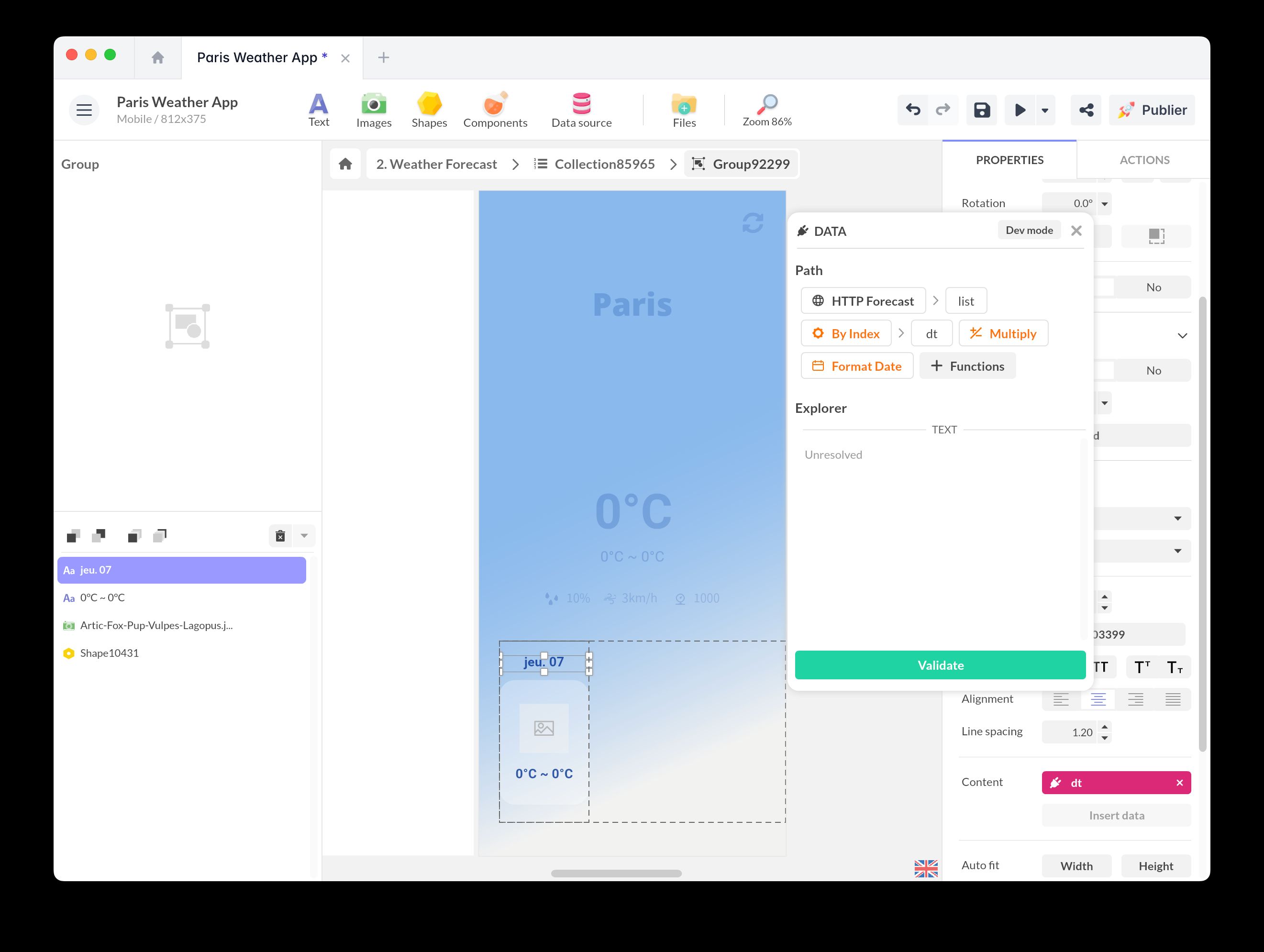1264x952 pixels.
Task: Expand the play button dropdown arrow
Action: [x=1044, y=110]
